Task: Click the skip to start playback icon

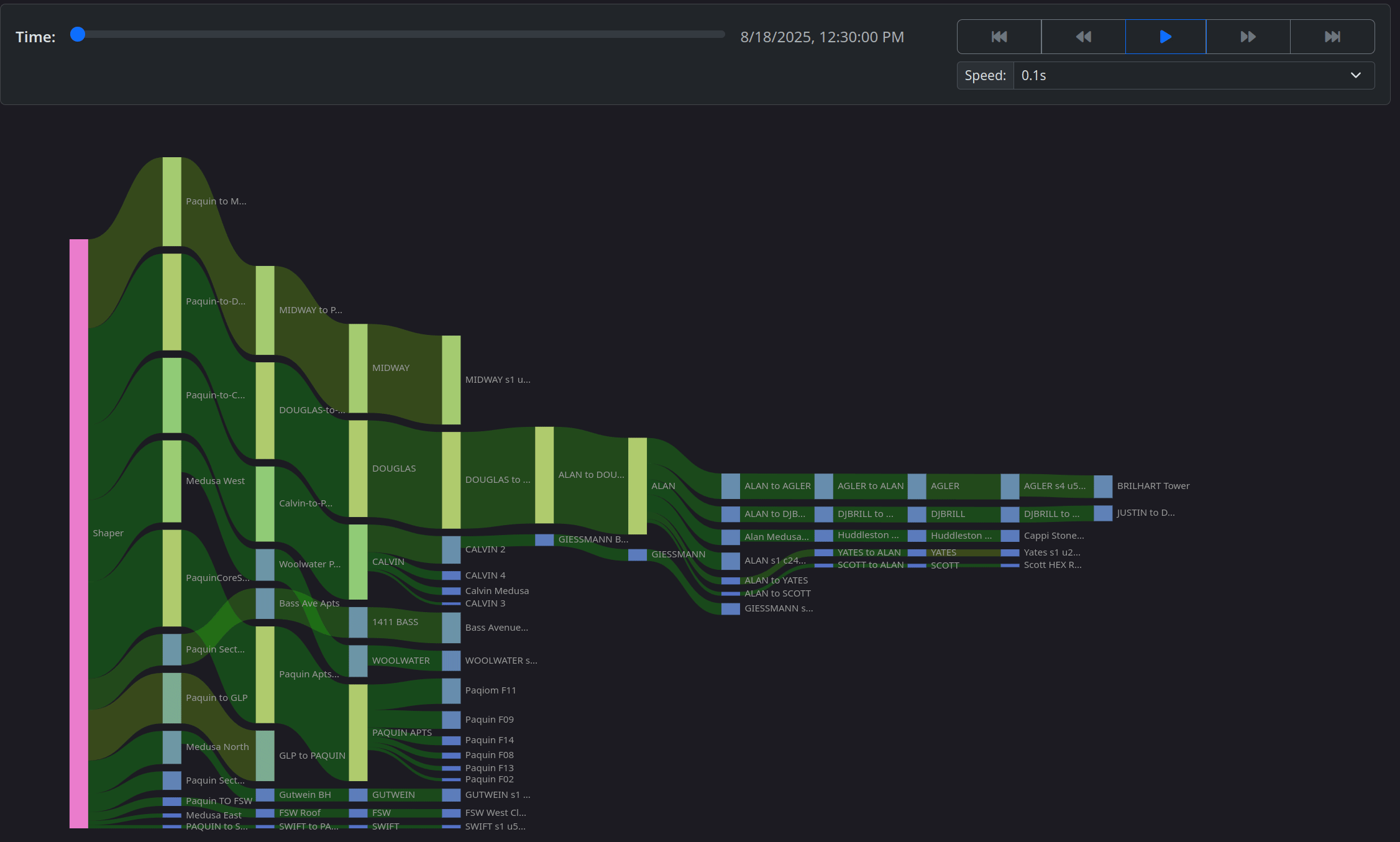Action: tap(999, 37)
